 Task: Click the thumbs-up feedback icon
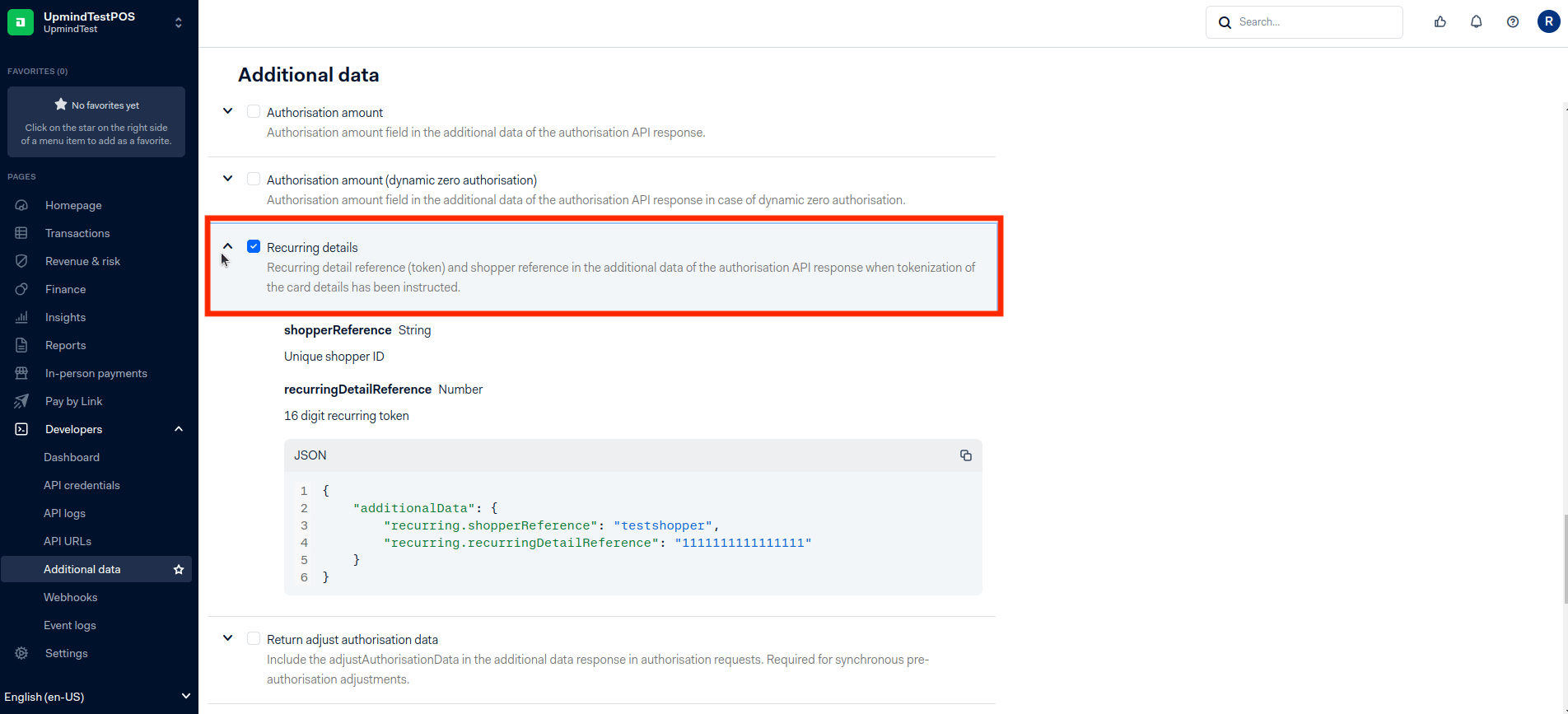click(1440, 22)
